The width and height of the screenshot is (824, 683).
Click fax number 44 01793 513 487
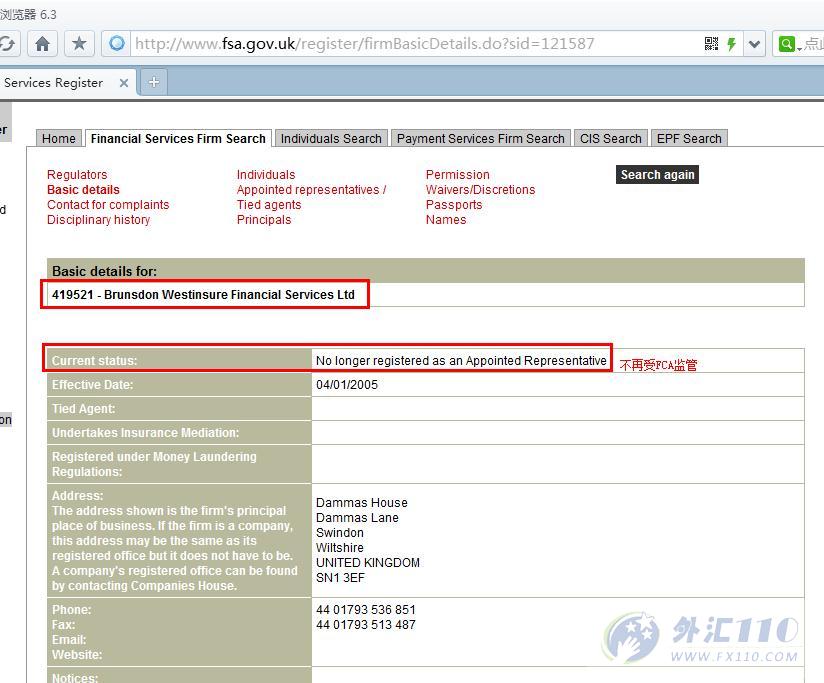(x=366, y=625)
